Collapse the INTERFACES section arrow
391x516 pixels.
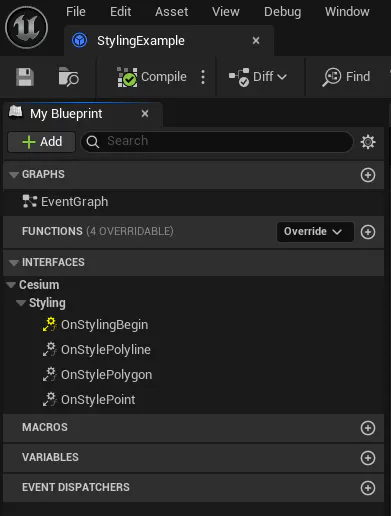(14, 263)
